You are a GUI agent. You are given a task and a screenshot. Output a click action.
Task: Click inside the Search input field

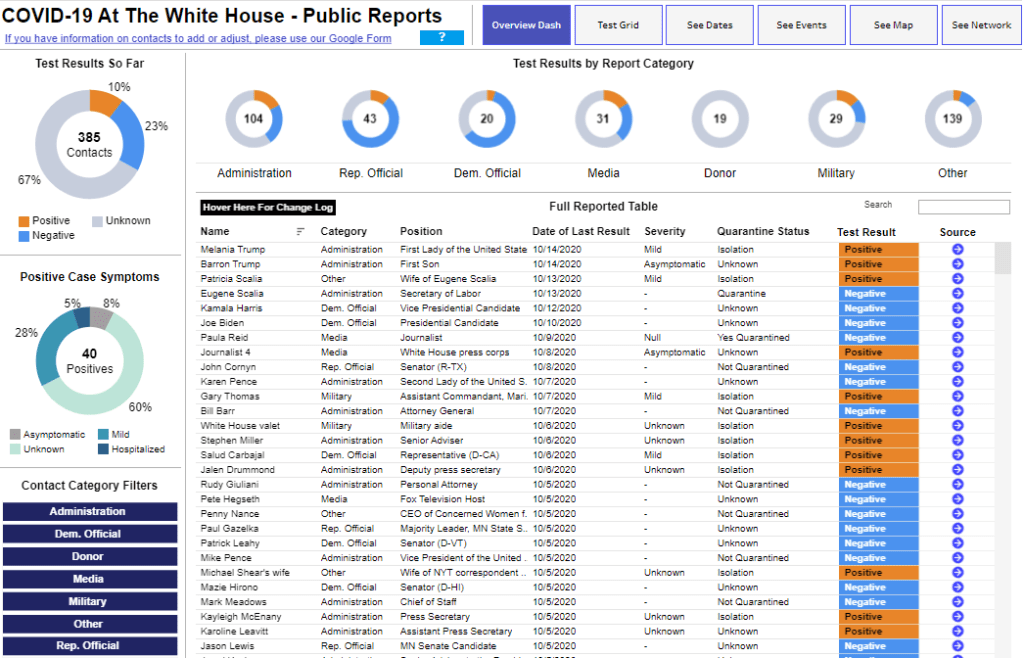click(x=964, y=206)
